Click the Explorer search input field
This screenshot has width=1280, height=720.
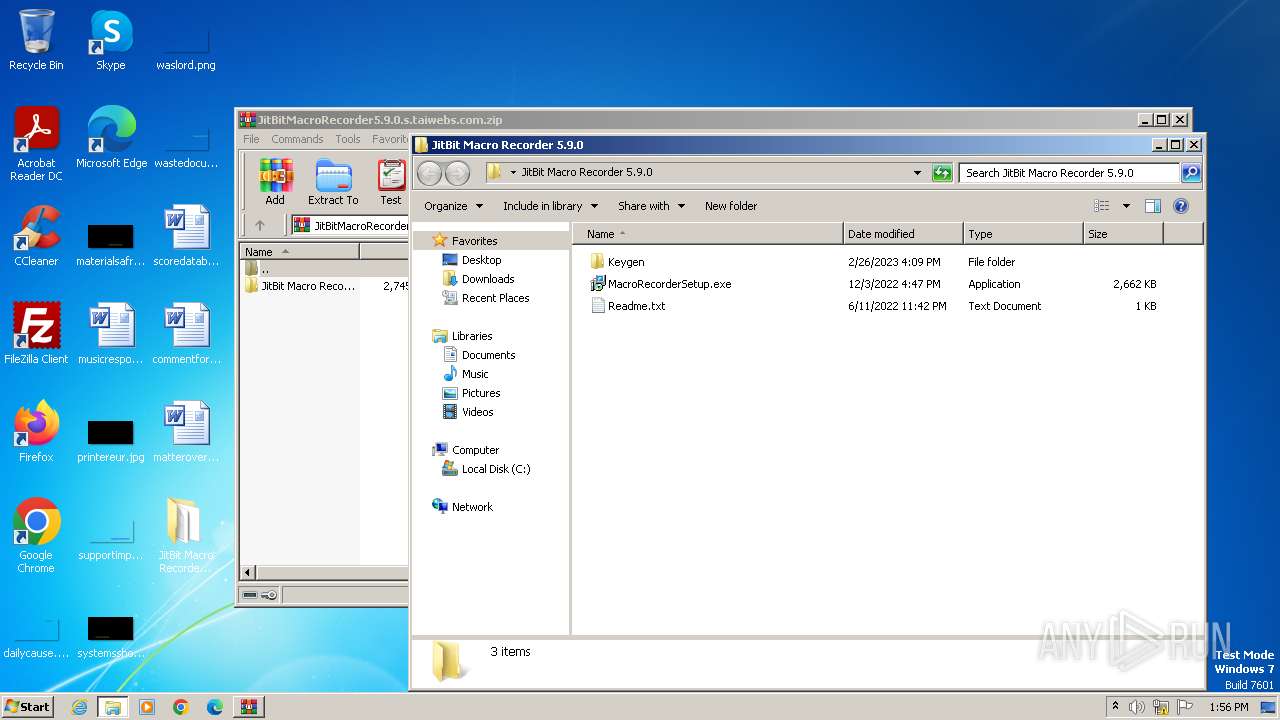pyautogui.click(x=1069, y=173)
